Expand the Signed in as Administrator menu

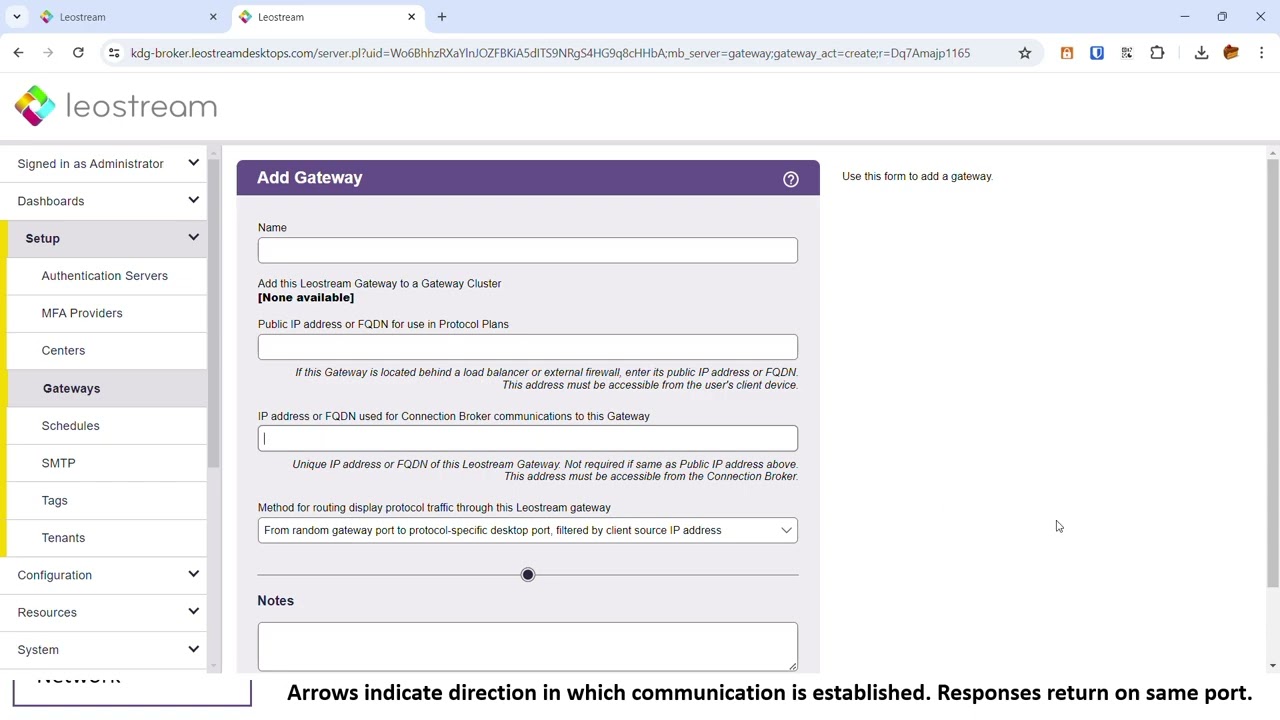tap(104, 164)
